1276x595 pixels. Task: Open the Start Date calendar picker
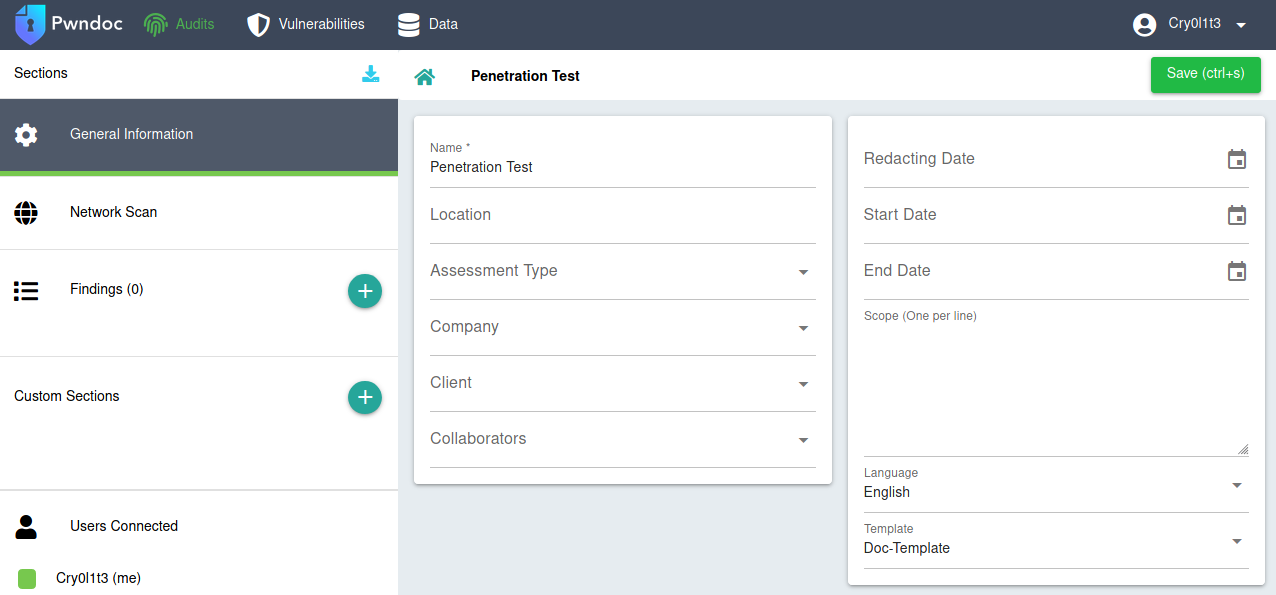point(1237,215)
